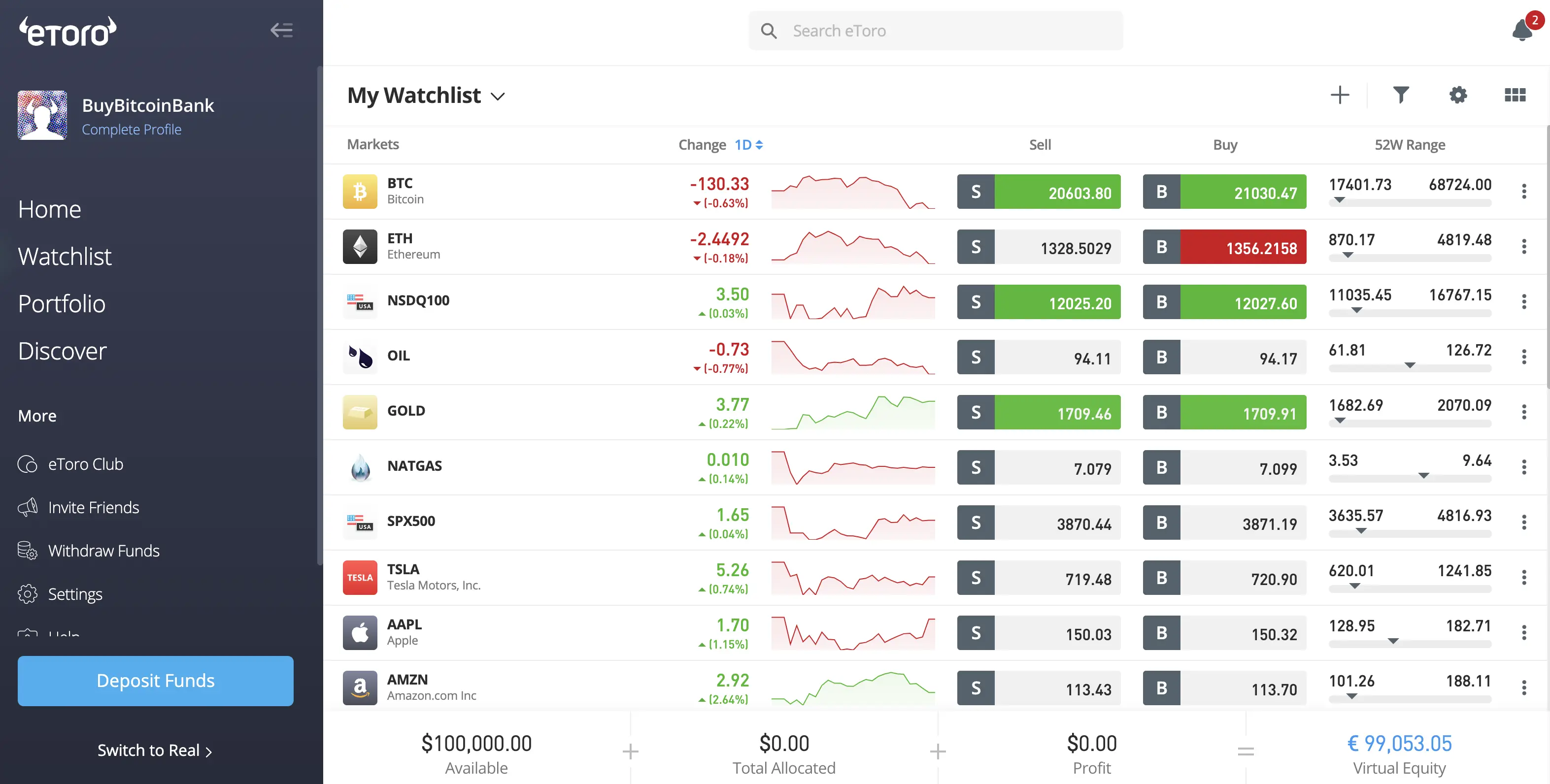The height and width of the screenshot is (784, 1550).
Task: Click in the Search eToro field
Action: click(x=936, y=31)
